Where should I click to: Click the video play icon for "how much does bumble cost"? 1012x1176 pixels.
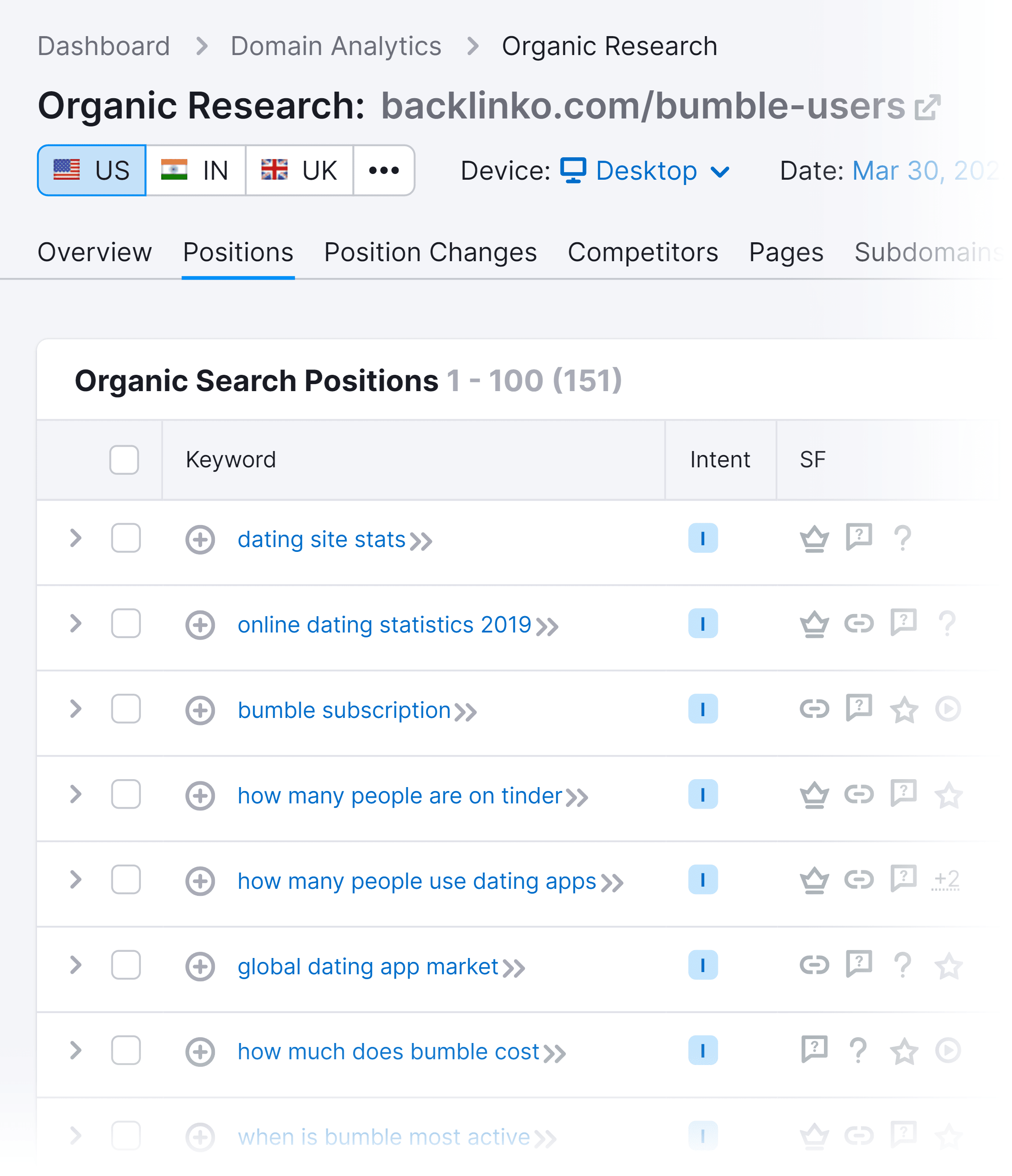(947, 1050)
